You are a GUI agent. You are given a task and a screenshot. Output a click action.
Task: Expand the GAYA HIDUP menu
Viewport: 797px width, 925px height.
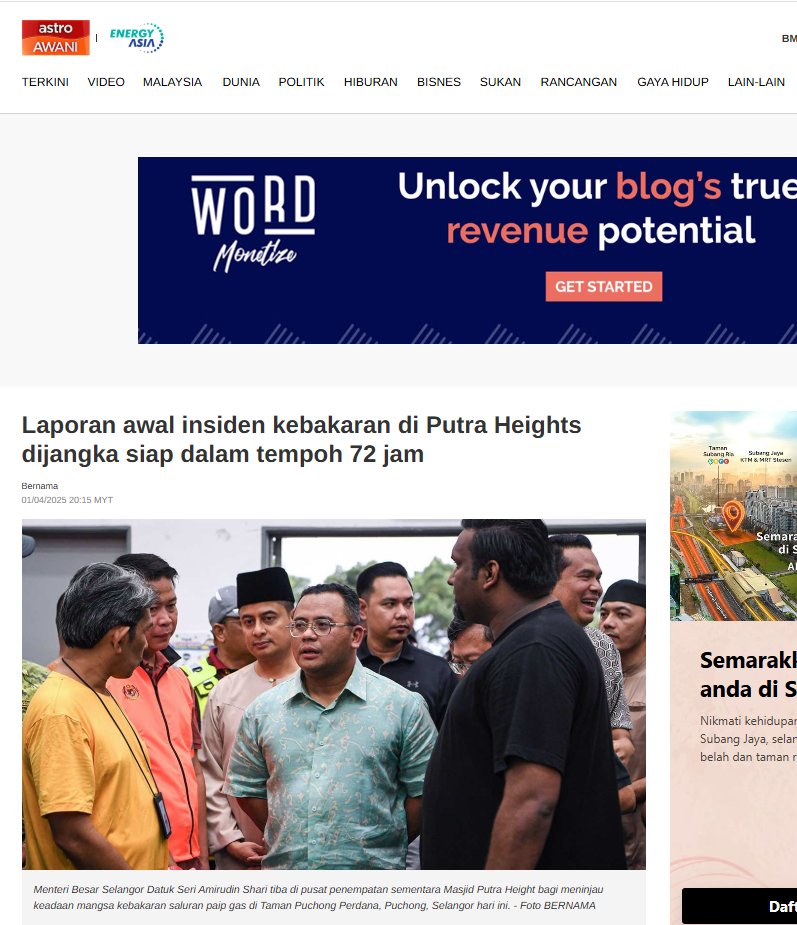coord(673,82)
